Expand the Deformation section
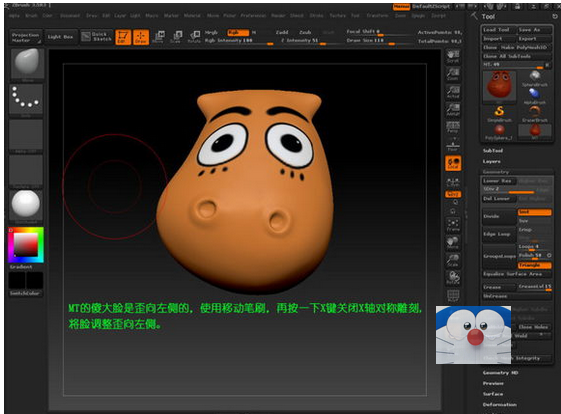 (x=499, y=405)
